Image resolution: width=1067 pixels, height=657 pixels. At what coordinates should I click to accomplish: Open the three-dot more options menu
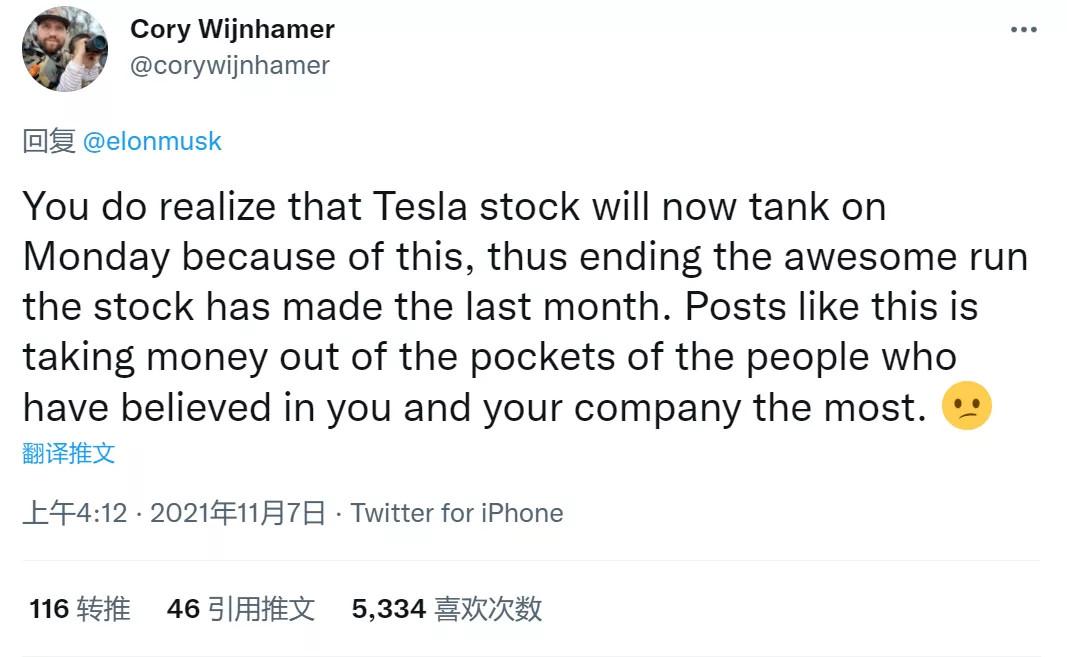[1023, 29]
